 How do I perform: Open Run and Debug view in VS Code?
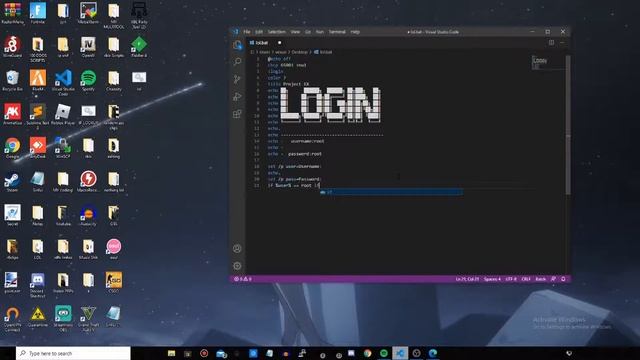click(x=237, y=96)
